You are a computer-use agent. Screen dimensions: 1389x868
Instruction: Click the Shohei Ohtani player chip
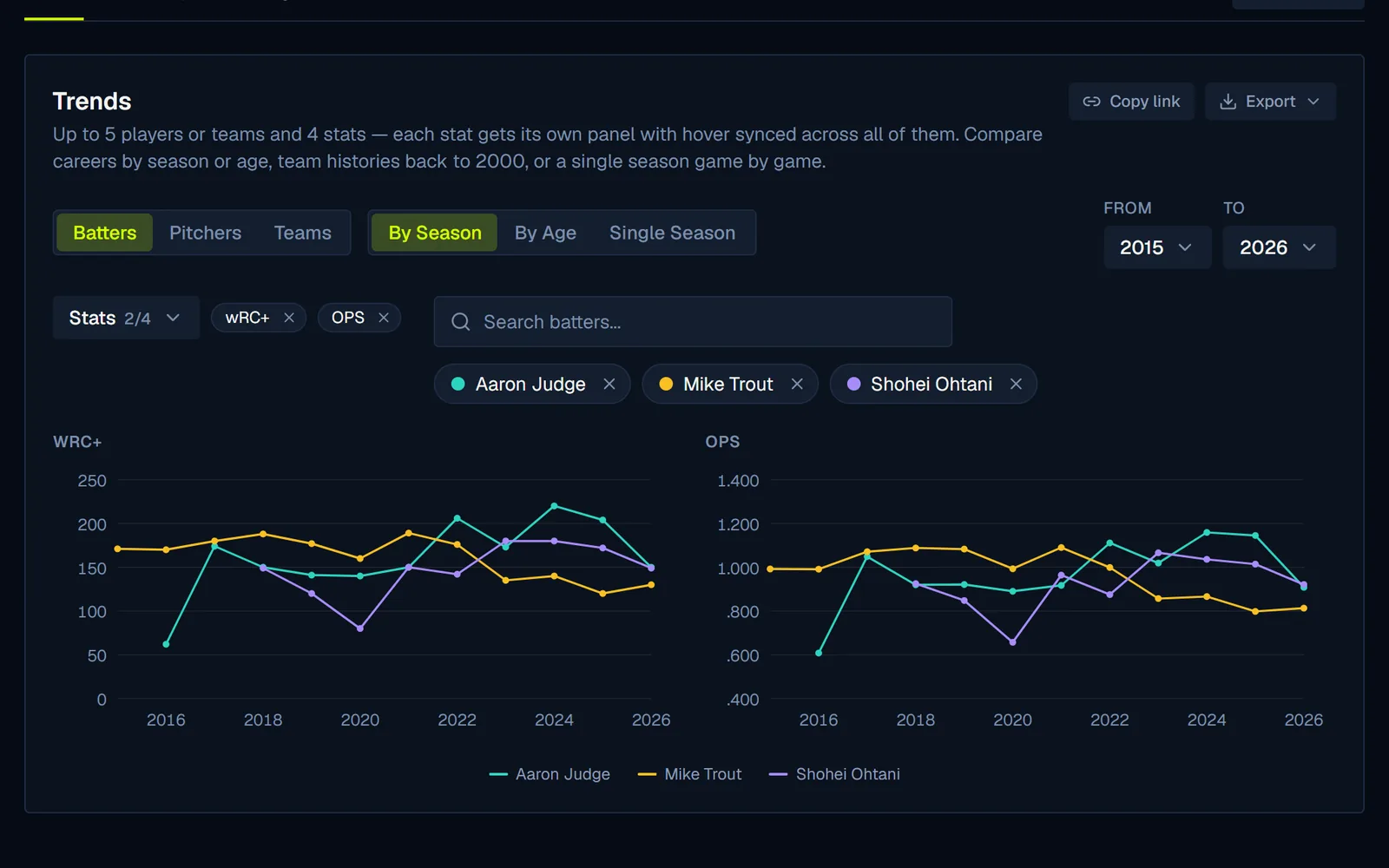[x=931, y=384]
